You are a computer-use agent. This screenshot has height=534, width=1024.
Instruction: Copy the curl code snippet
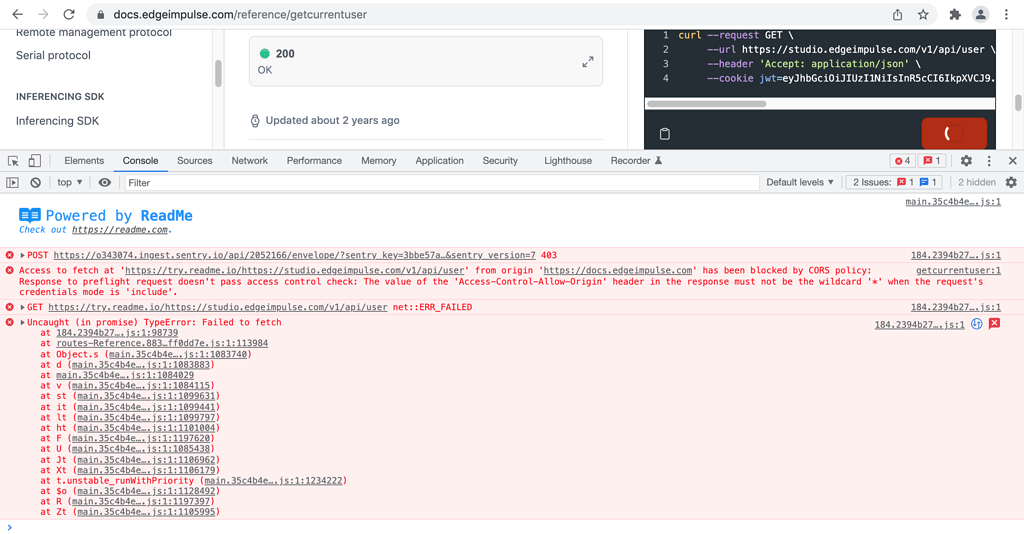(665, 134)
